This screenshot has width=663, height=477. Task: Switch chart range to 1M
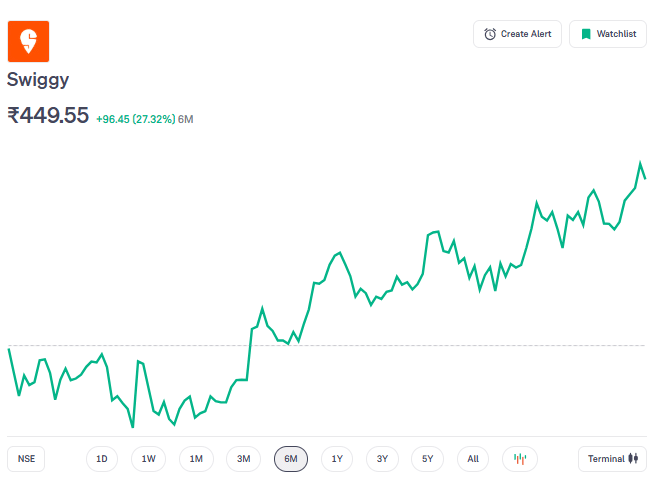(x=196, y=459)
